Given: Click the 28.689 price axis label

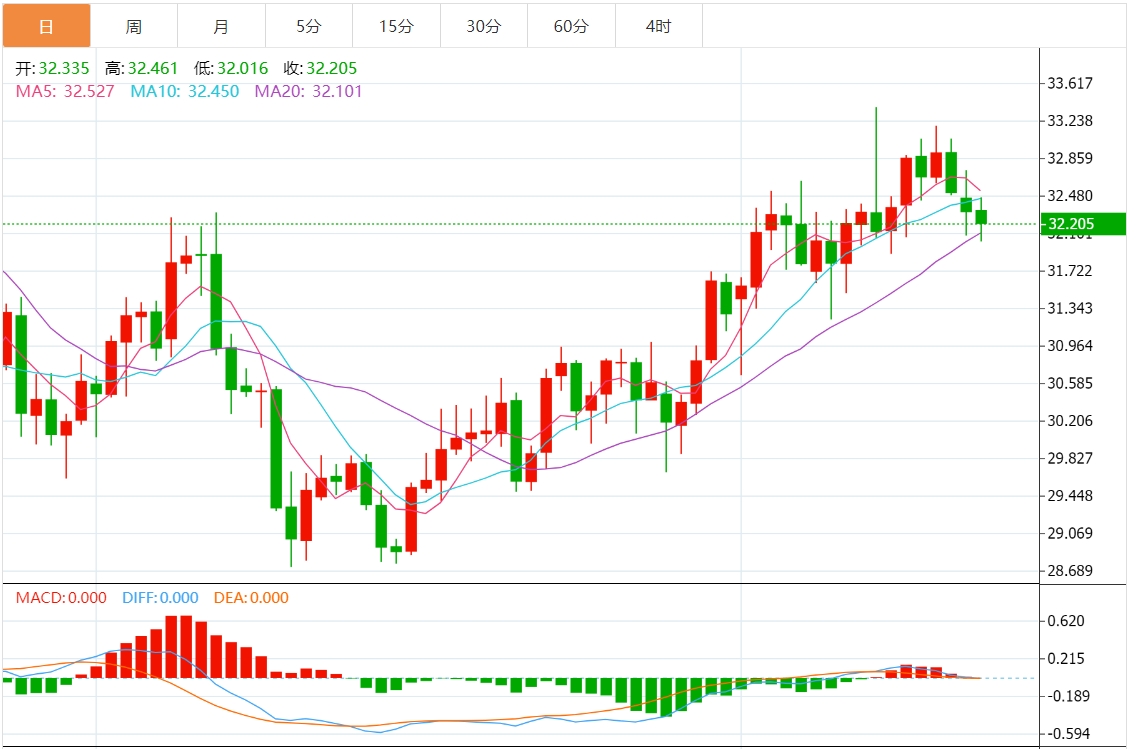Looking at the screenshot, I should coord(1069,571).
